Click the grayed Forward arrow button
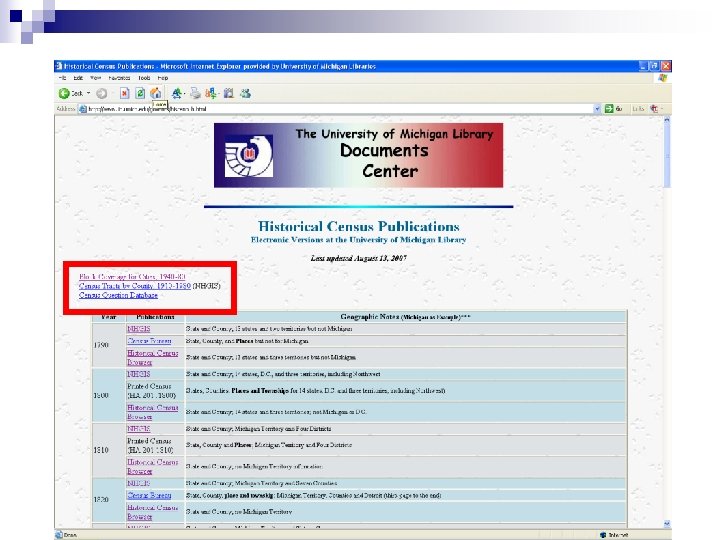This screenshot has width=720, height=540. 101,94
